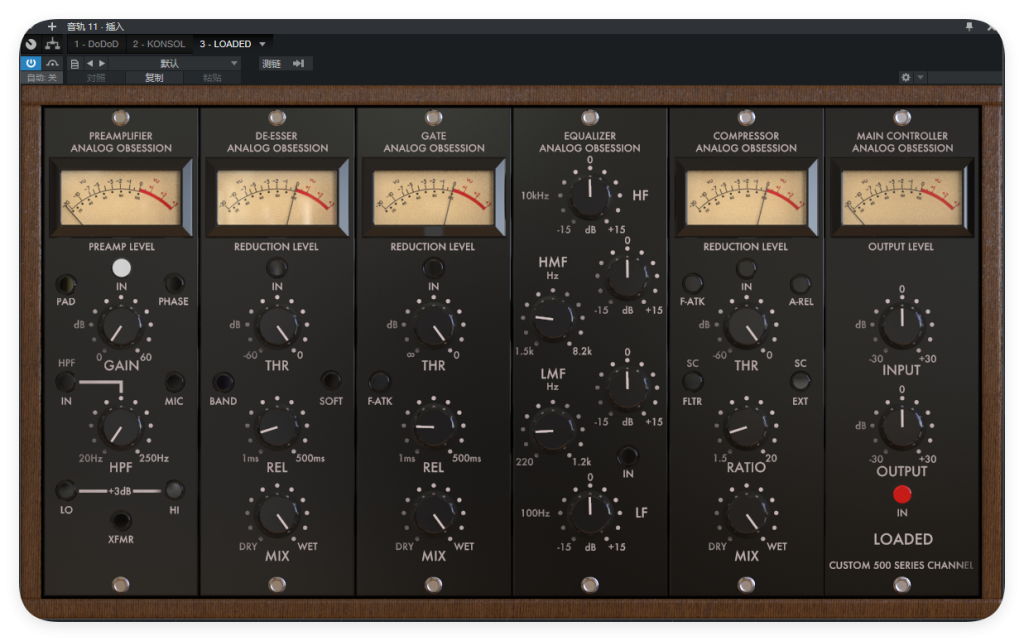Click the plus icon beside the 音轨 11 title

[52, 27]
